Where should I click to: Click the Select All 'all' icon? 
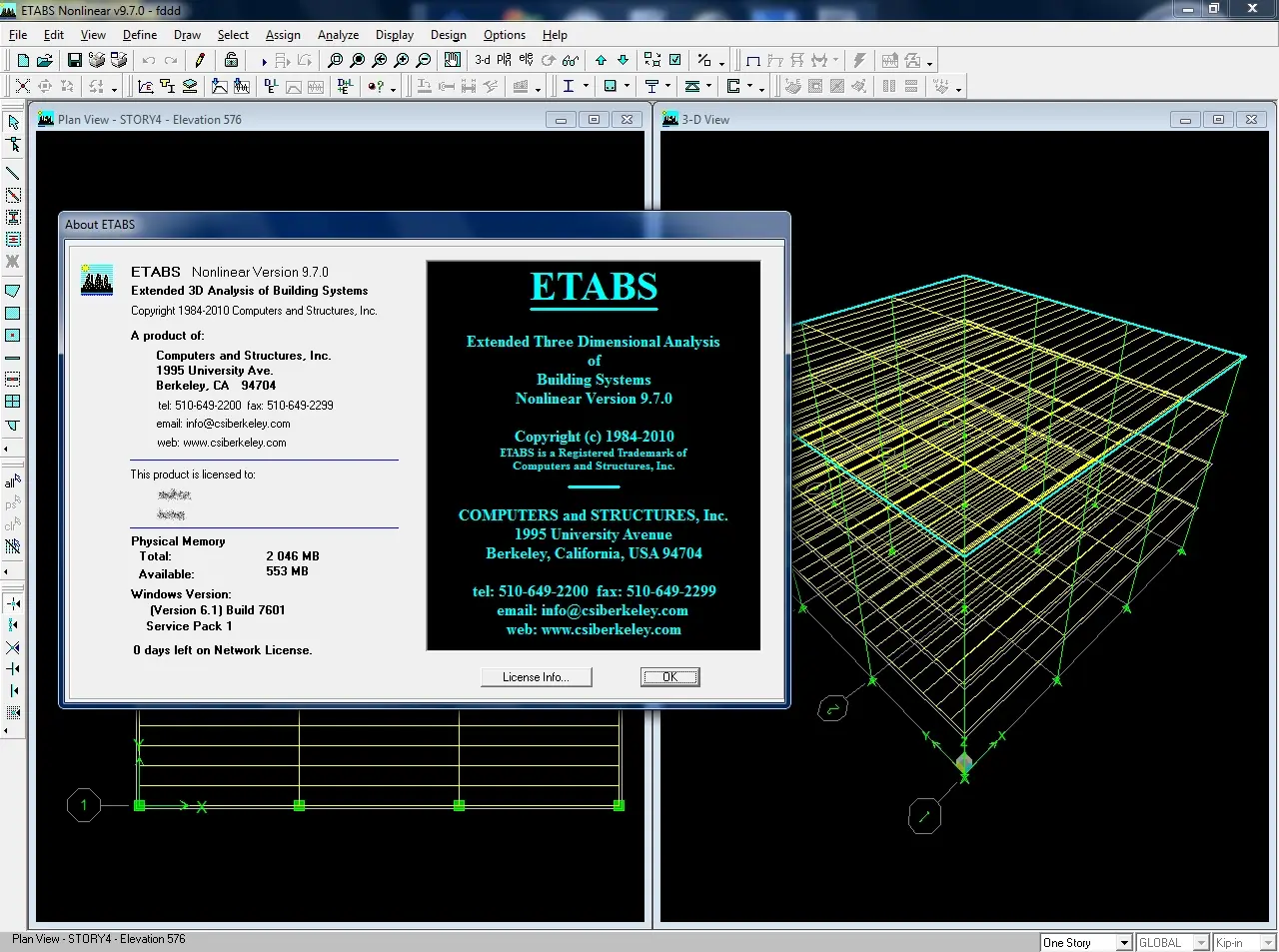click(13, 481)
